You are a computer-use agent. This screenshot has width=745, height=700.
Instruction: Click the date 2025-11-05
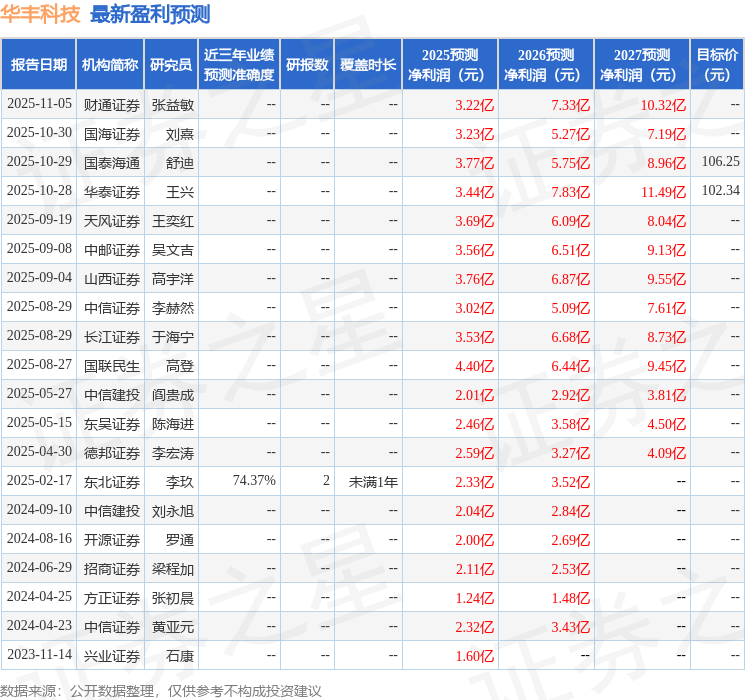39,104
